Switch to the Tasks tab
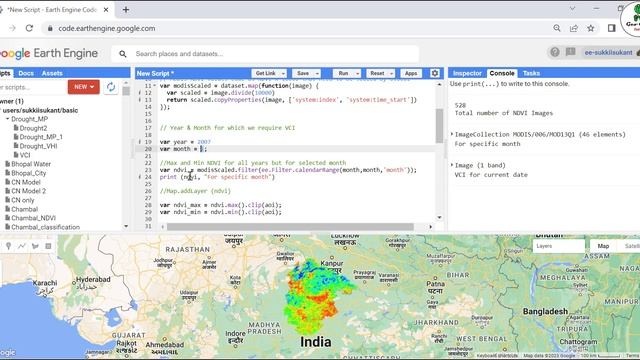Viewport: 640px width, 360px height. (x=531, y=73)
